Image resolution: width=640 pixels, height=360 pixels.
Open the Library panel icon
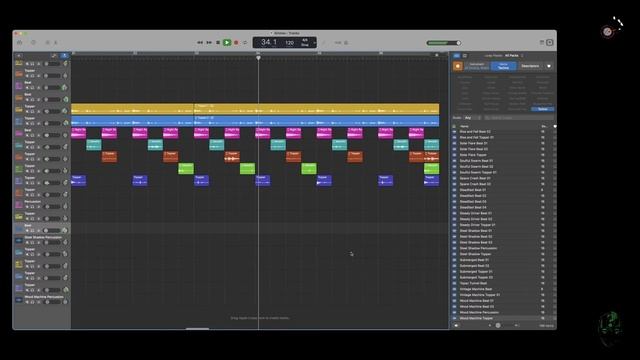20,42
